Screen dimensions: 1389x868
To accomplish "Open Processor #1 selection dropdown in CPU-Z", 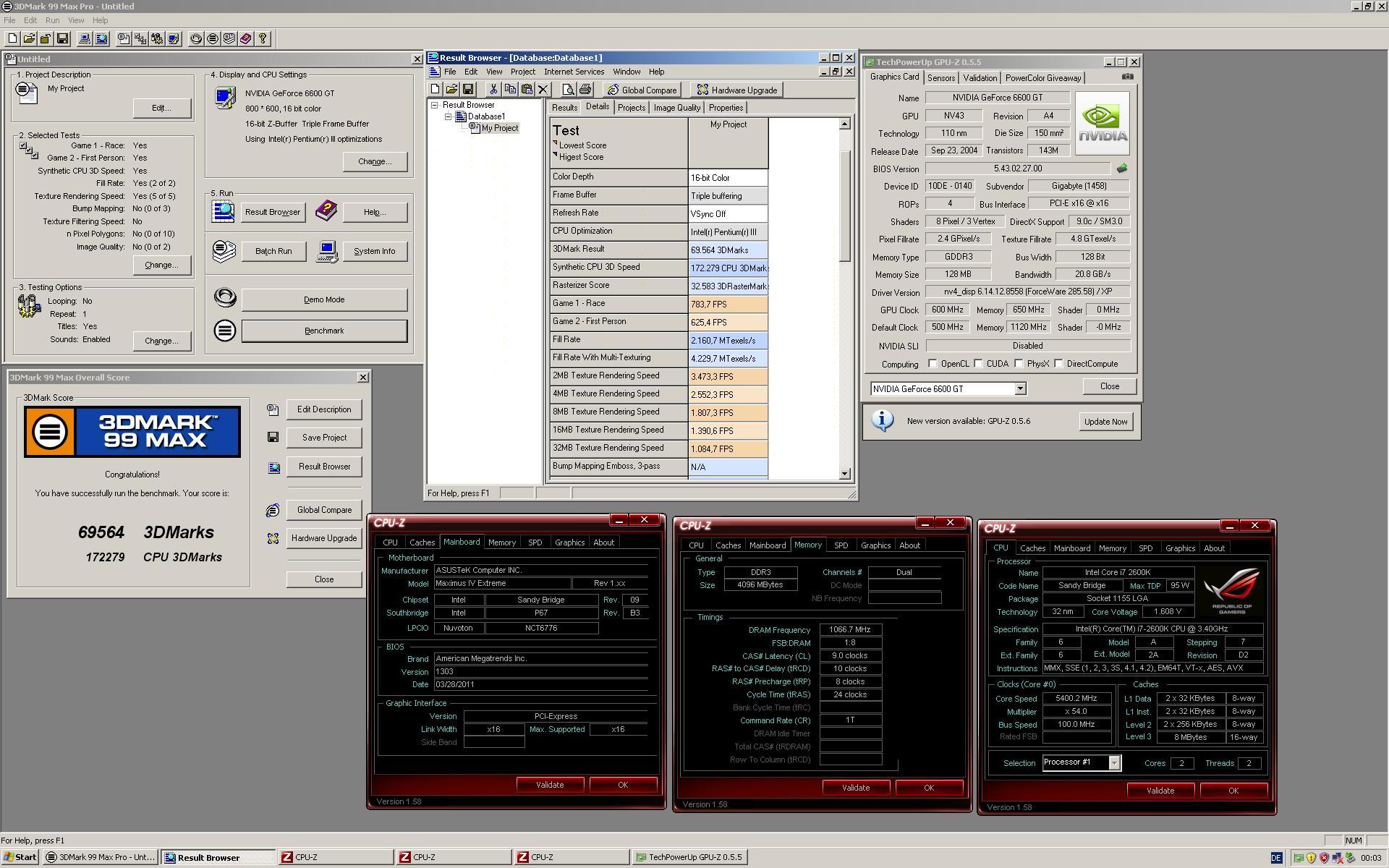I will point(1114,762).
